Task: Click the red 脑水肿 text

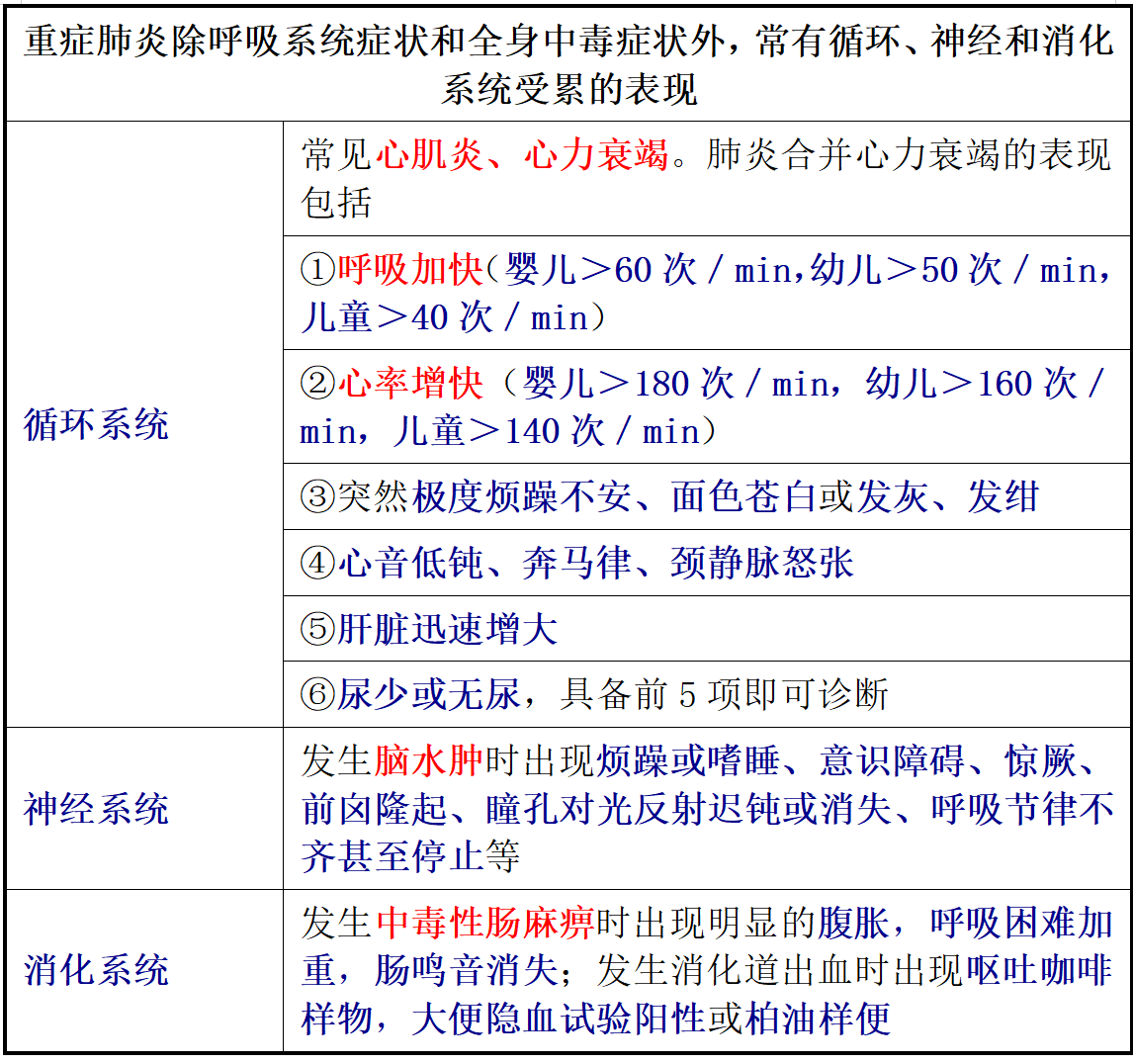Action: coord(429,761)
